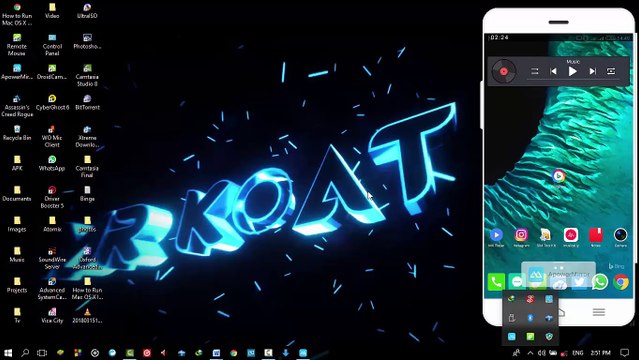Open Google Chrome from the taskbar
639x360 pixels.
[234, 353]
